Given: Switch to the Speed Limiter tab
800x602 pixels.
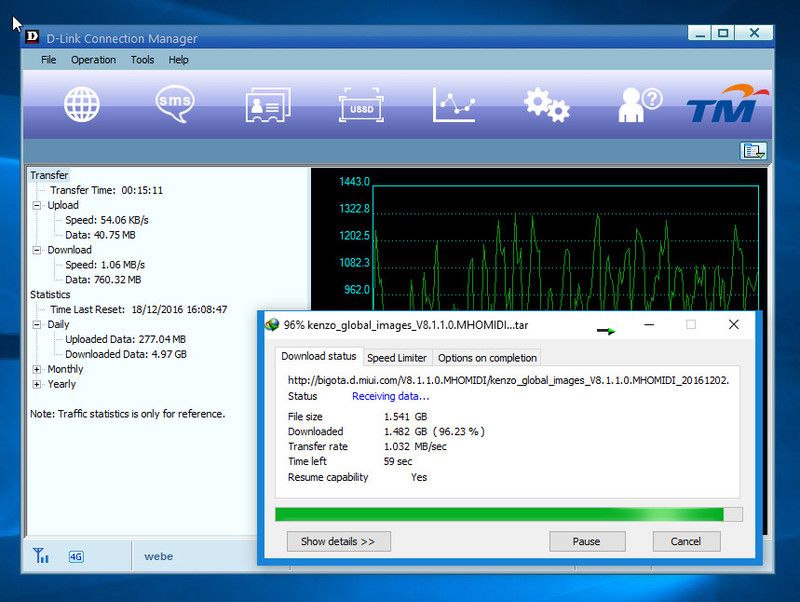Looking at the screenshot, I should pyautogui.click(x=397, y=358).
